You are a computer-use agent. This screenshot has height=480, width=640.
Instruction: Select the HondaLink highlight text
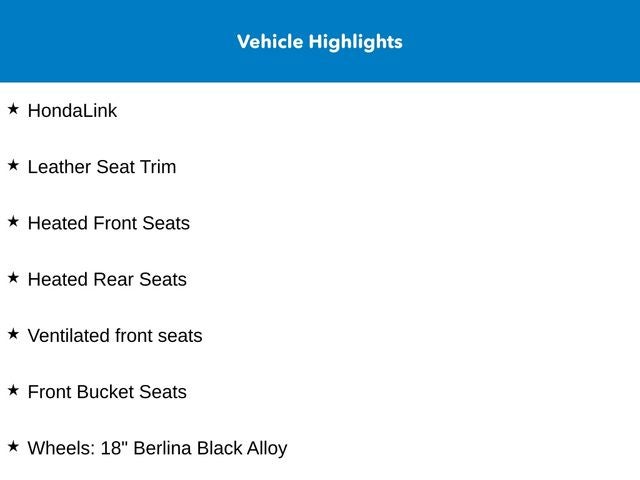pyautogui.click(x=72, y=111)
